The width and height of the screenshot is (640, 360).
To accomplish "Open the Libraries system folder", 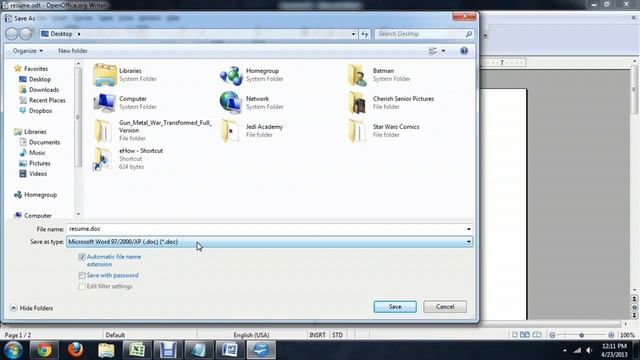I will click(125, 75).
